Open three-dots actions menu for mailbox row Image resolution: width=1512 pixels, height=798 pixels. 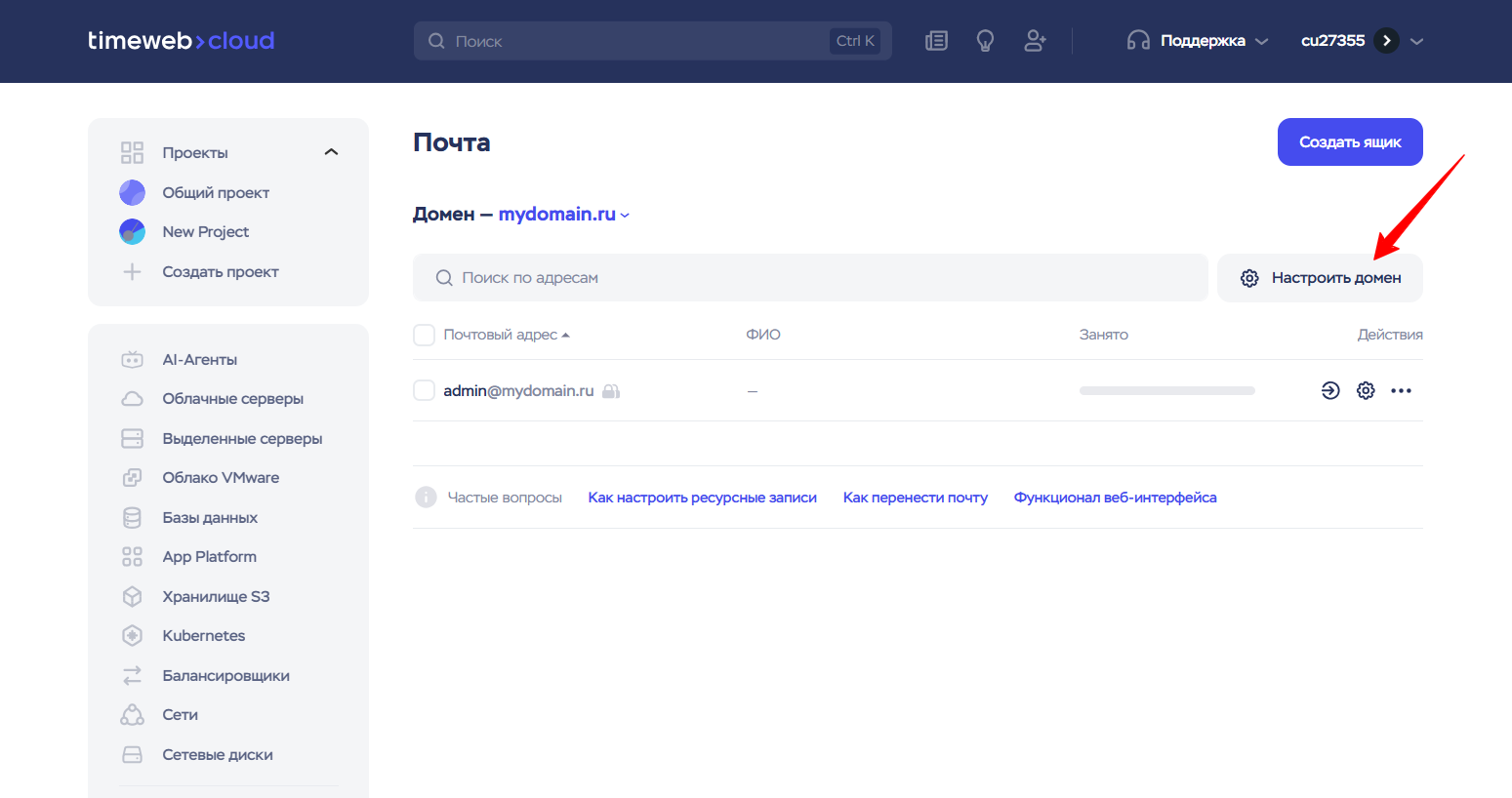pos(1401,390)
